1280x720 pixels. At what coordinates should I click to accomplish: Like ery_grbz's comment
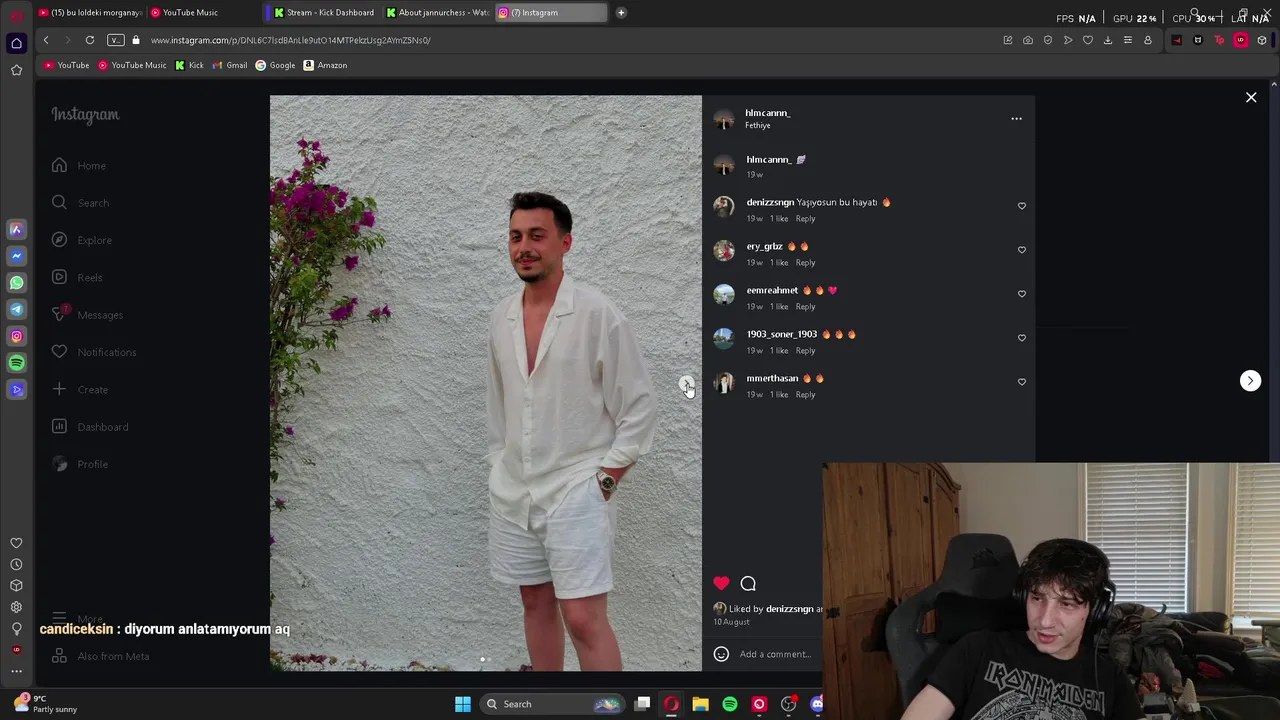coord(1021,250)
